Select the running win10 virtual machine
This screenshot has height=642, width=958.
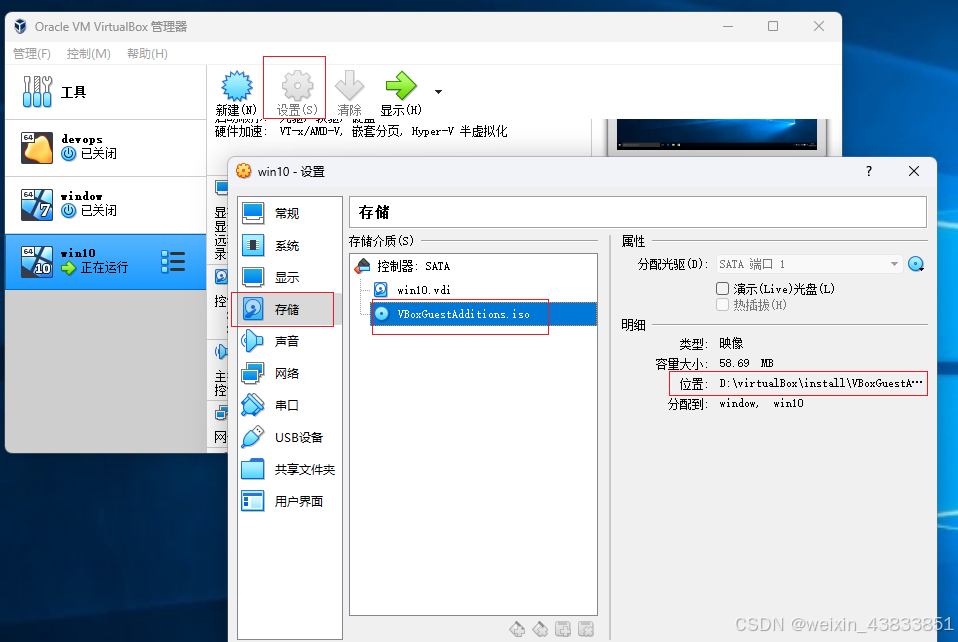point(106,261)
